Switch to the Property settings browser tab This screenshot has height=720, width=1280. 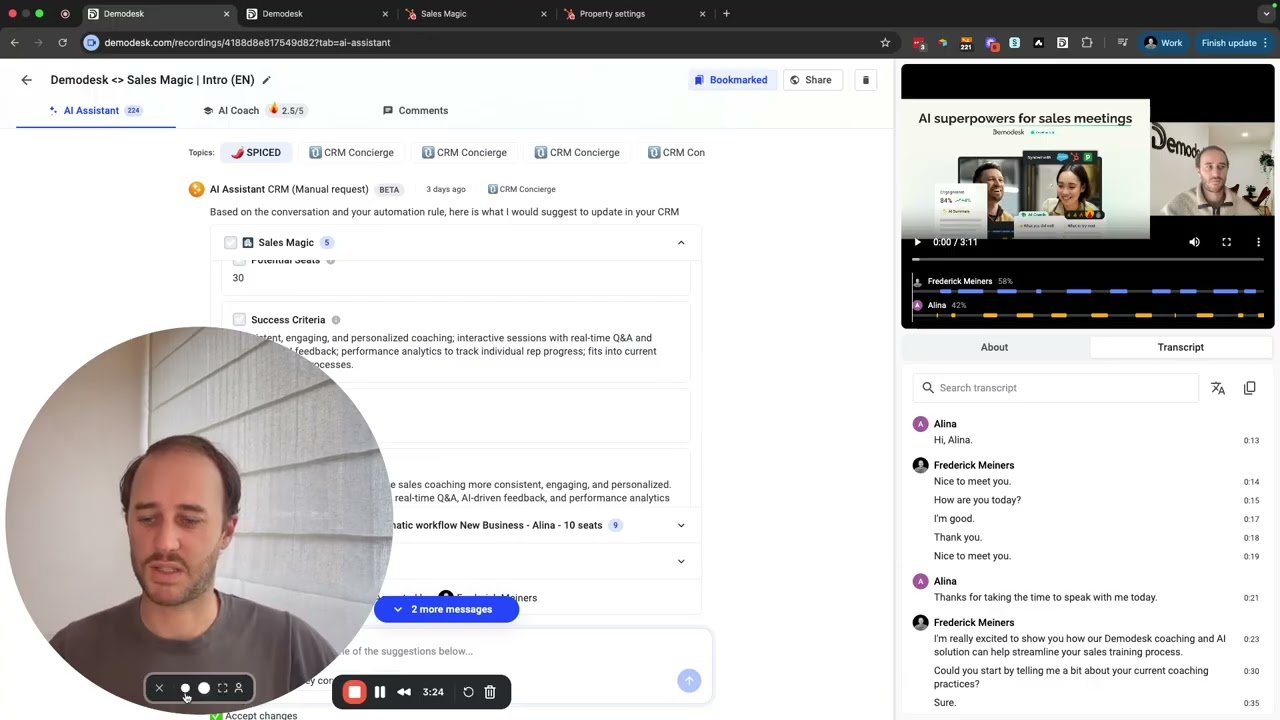coord(634,14)
